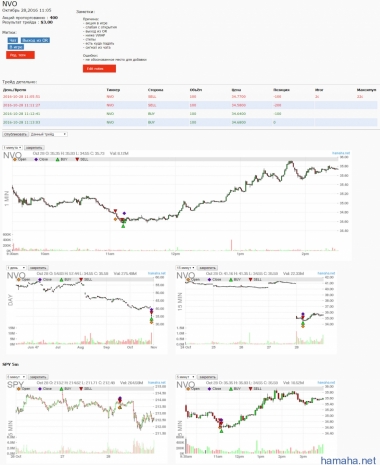Click the NVO ticker heading at page top
This screenshot has width=380, height=465.
[x=10, y=4]
